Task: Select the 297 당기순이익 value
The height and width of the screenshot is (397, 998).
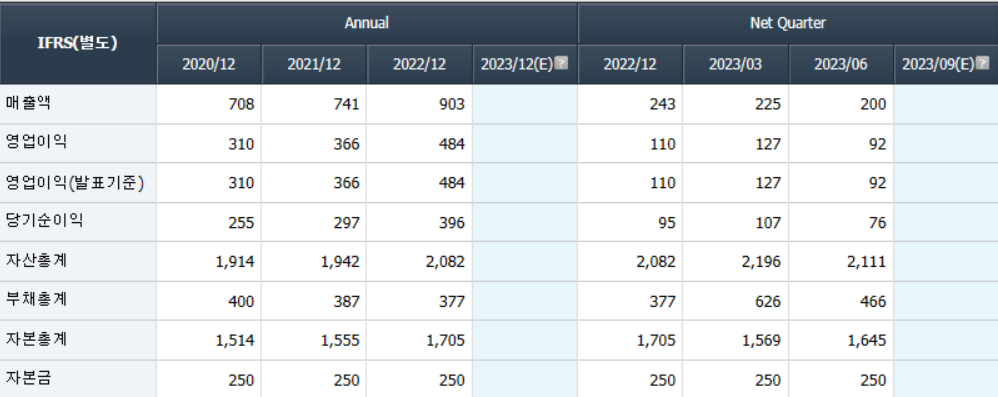Action: pyautogui.click(x=347, y=223)
